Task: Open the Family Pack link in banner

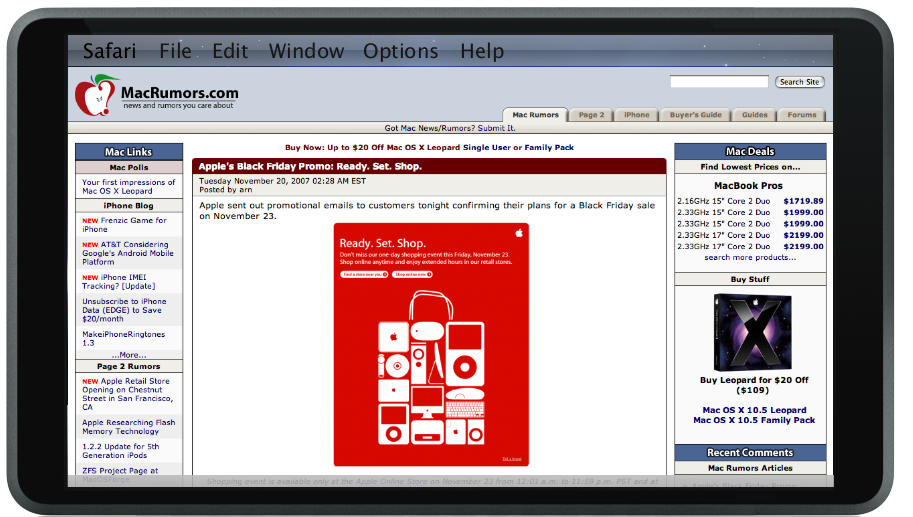Action: coord(549,147)
